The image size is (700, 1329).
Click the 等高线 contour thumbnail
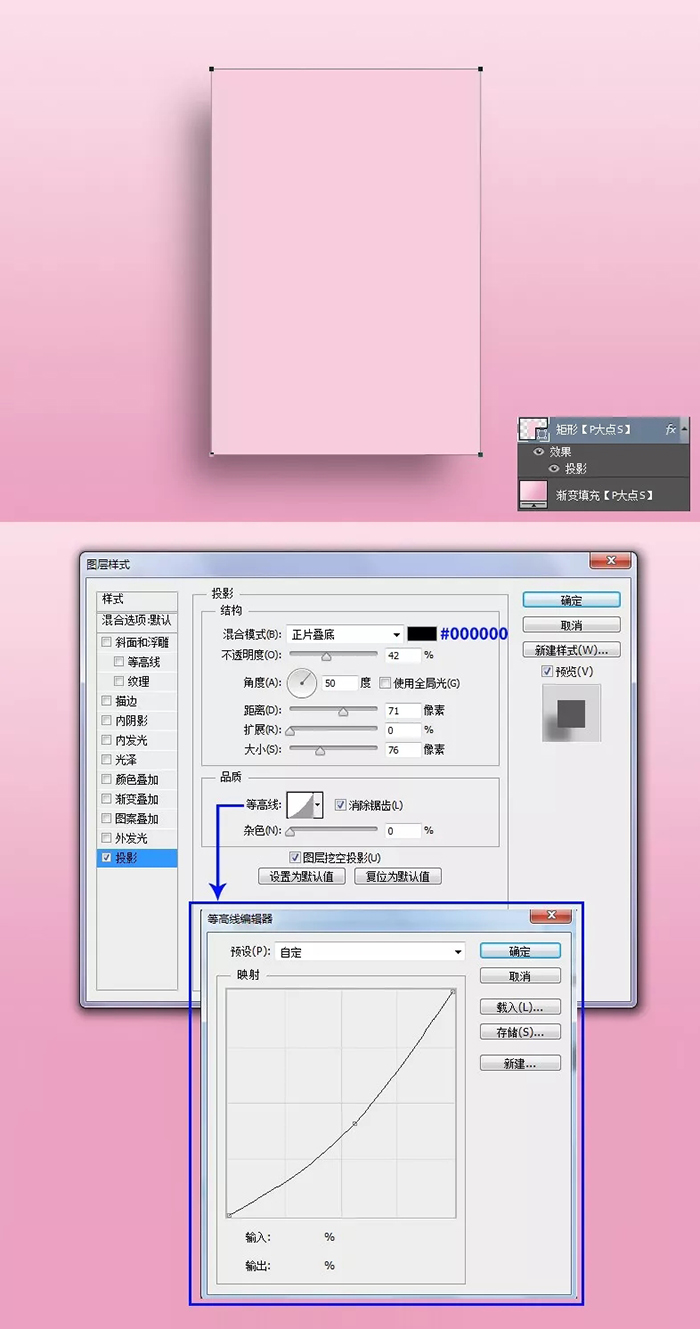(300, 804)
